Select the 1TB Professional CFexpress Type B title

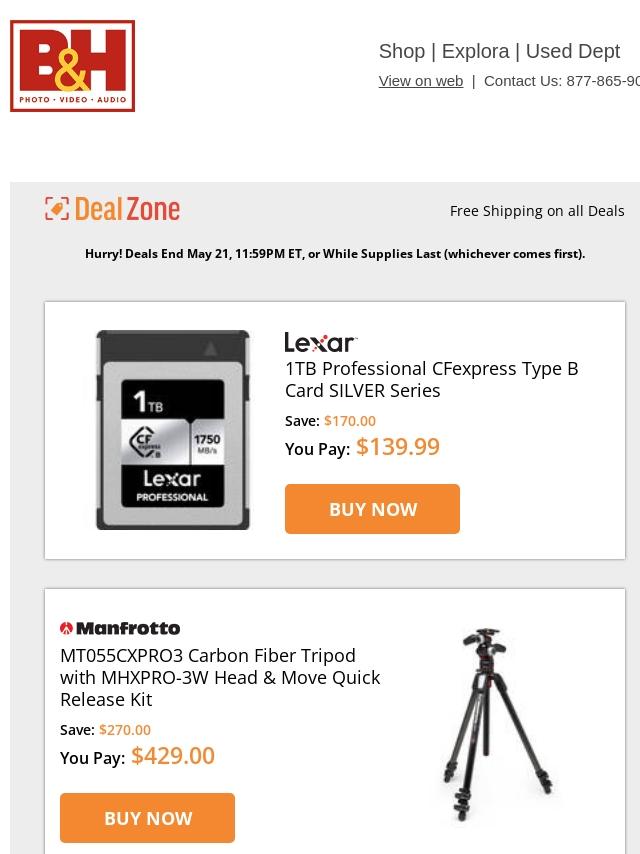click(431, 380)
